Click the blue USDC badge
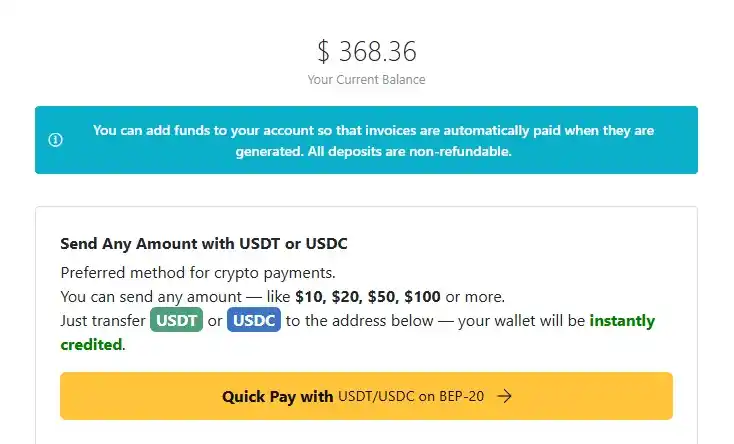This screenshot has height=444, width=734. click(x=254, y=320)
